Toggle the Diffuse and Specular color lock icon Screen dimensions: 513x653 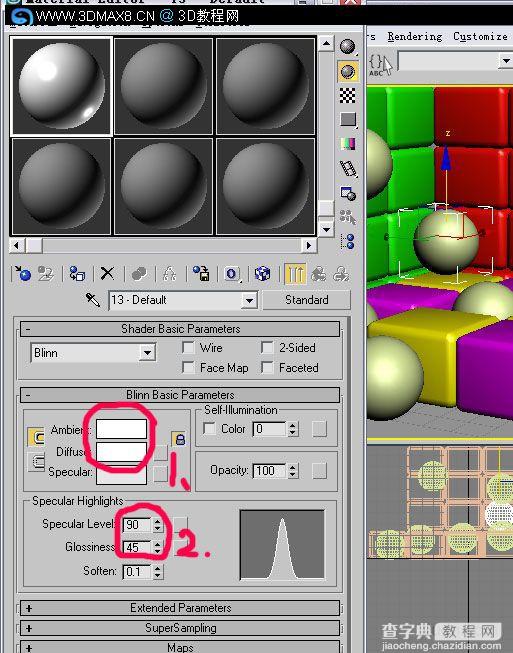(179, 439)
